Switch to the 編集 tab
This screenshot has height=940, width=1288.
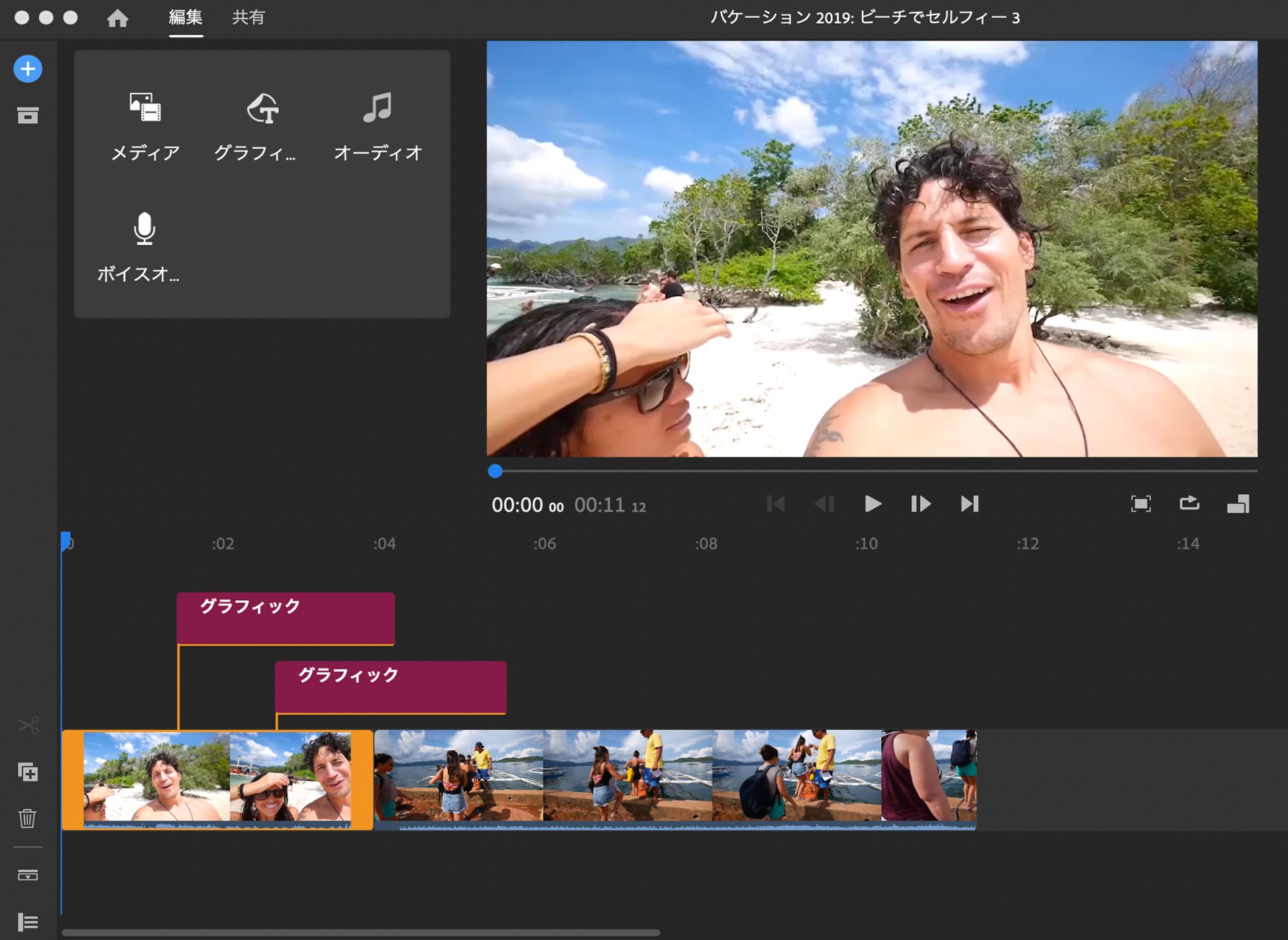(185, 17)
